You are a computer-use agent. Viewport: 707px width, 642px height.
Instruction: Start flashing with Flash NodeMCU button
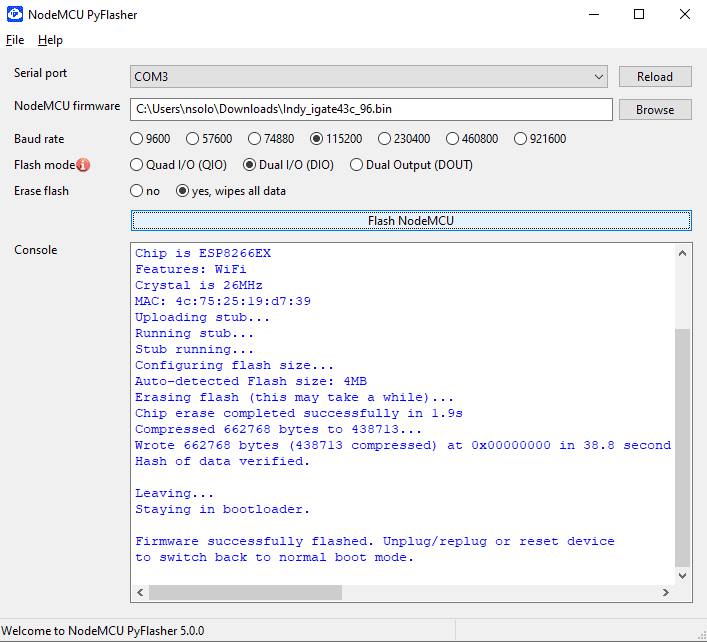pyautogui.click(x=410, y=220)
